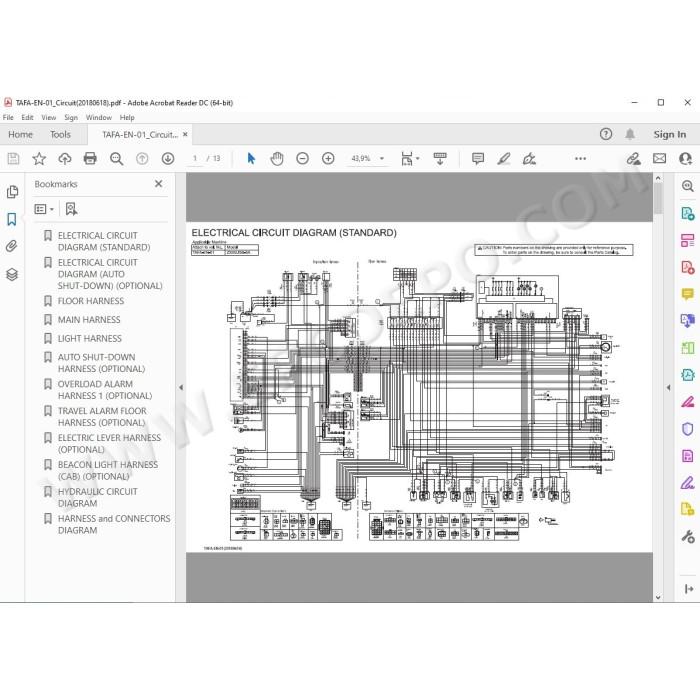This screenshot has height=700, width=700.
Task: Open the AUTO SHUT-DOWN circuit diagram bookmark
Action: coord(110,274)
